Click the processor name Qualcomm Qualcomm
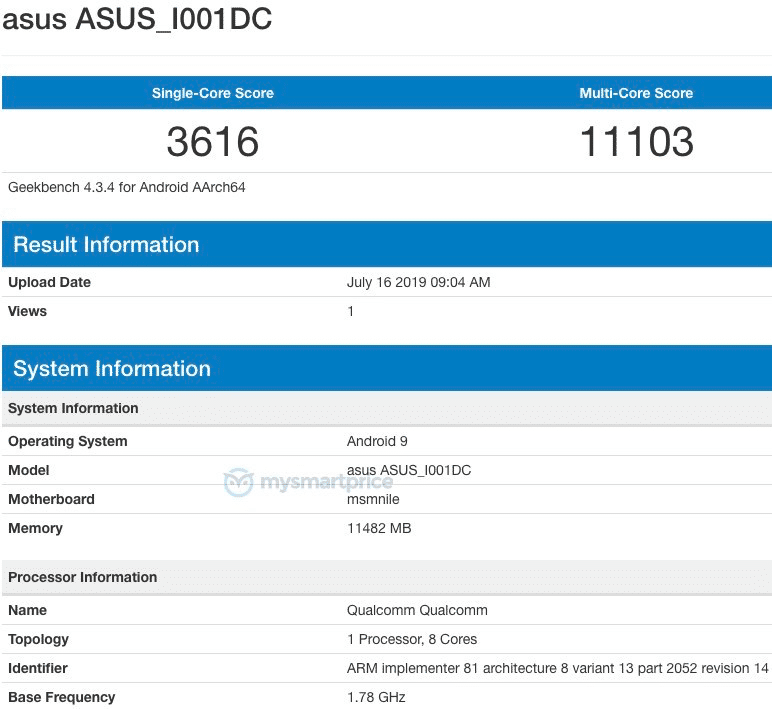This screenshot has height=709, width=772. 417,610
